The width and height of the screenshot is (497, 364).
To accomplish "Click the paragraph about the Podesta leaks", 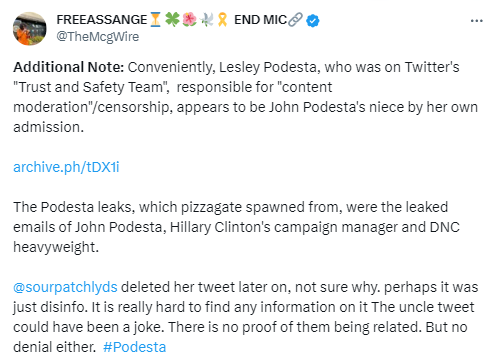I will pos(237,227).
